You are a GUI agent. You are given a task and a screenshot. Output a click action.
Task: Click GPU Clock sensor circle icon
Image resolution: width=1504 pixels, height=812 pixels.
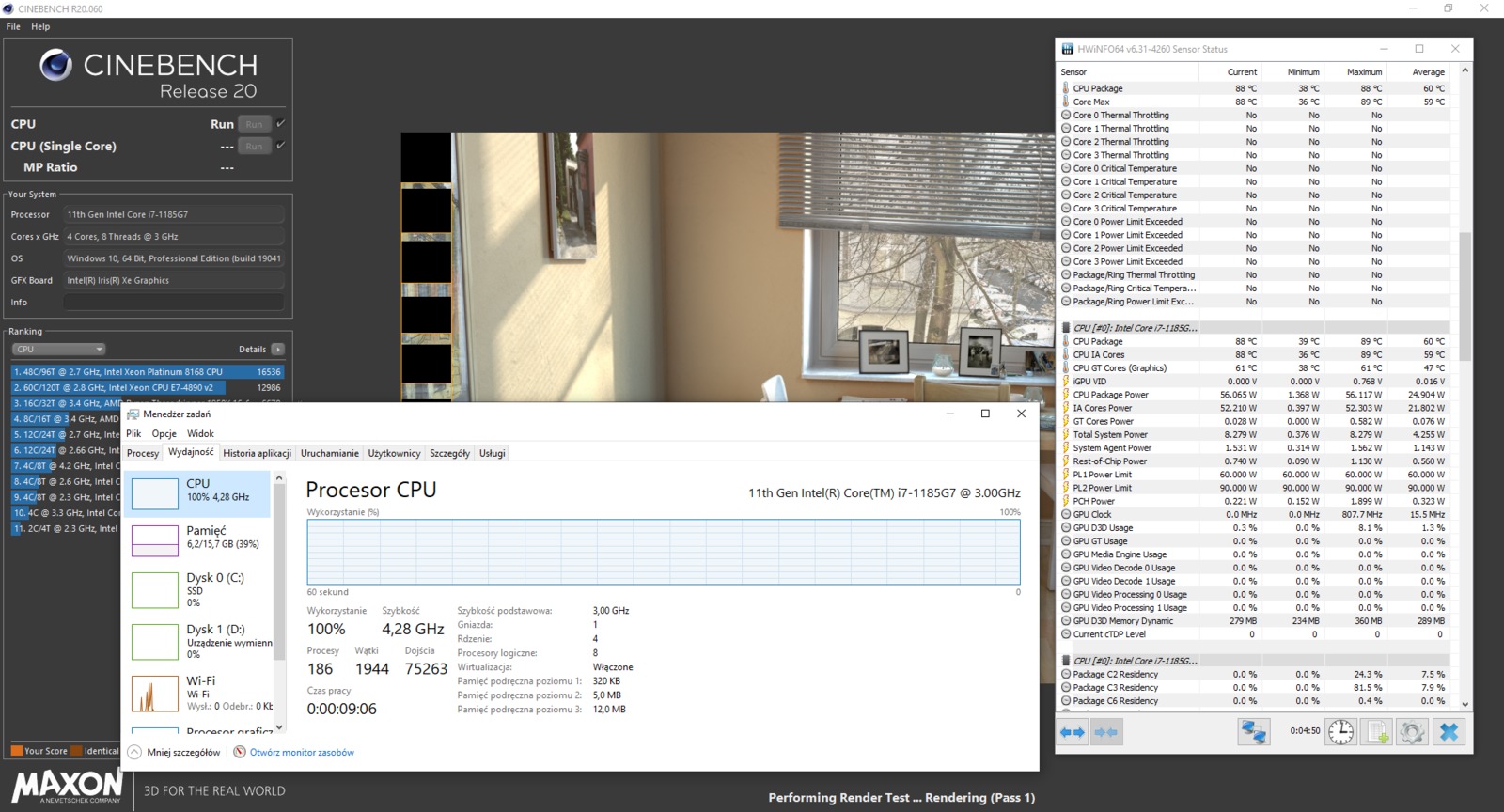point(1066,514)
